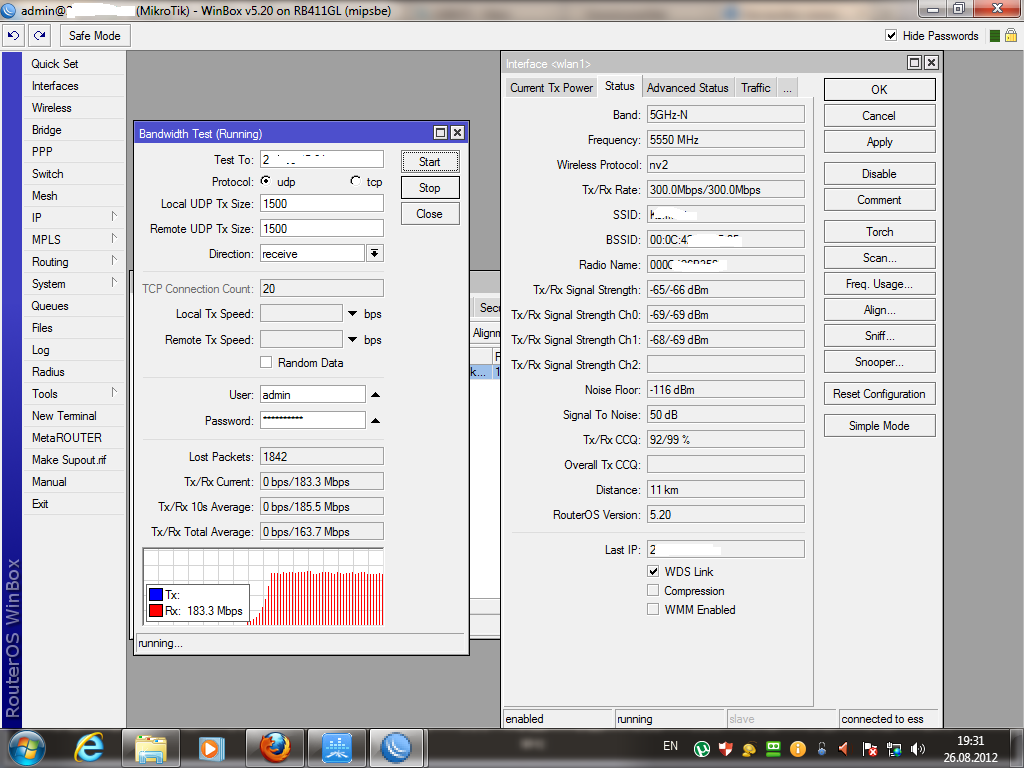Open Firefox from the taskbar
1024x768 pixels.
pyautogui.click(x=274, y=747)
